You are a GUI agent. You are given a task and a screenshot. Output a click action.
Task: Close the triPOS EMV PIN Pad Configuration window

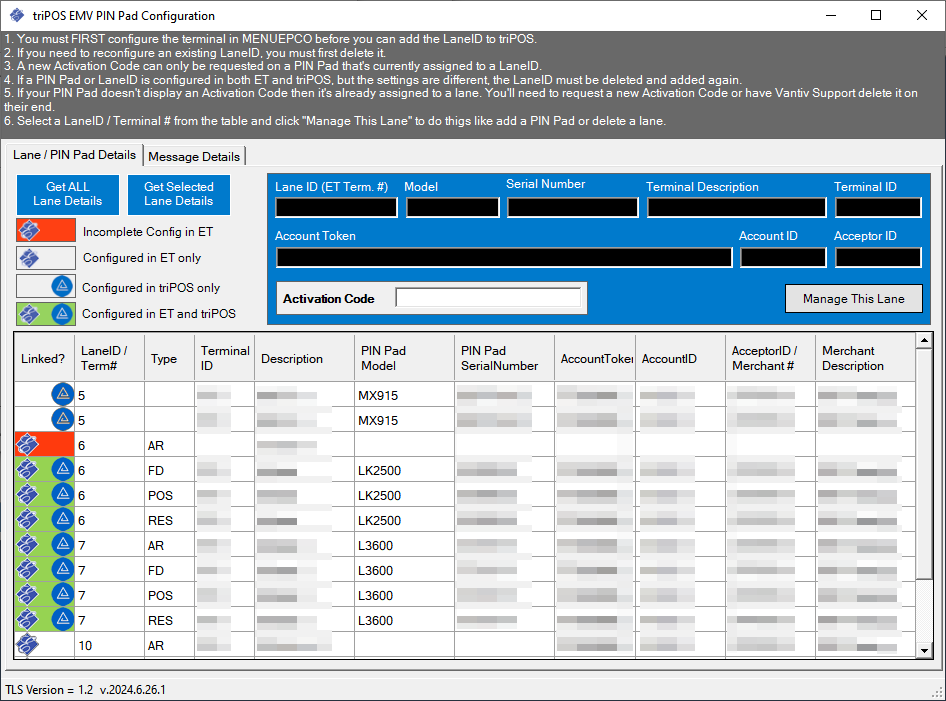921,15
